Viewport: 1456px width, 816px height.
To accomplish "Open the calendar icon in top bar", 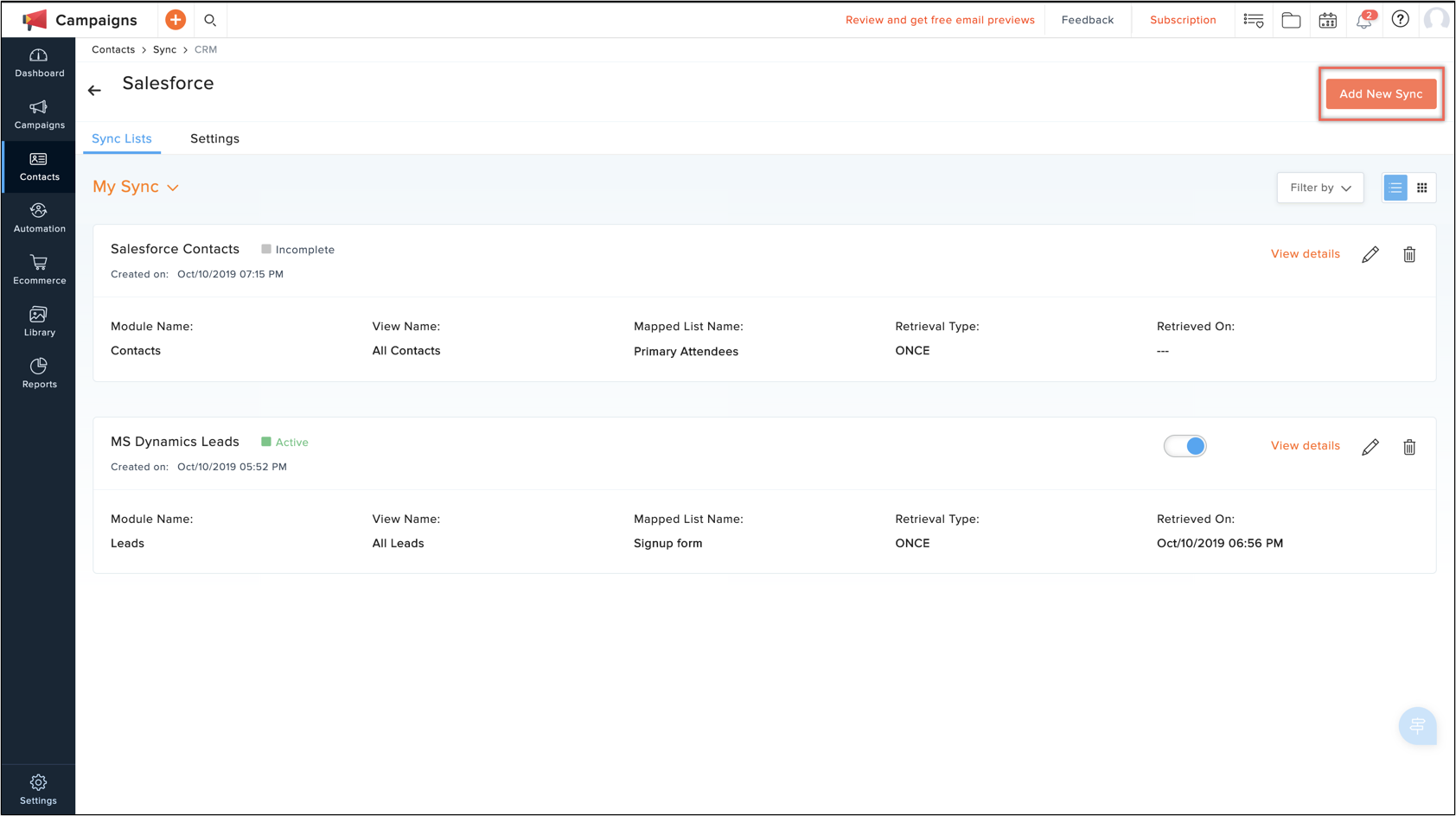I will tap(1328, 20).
